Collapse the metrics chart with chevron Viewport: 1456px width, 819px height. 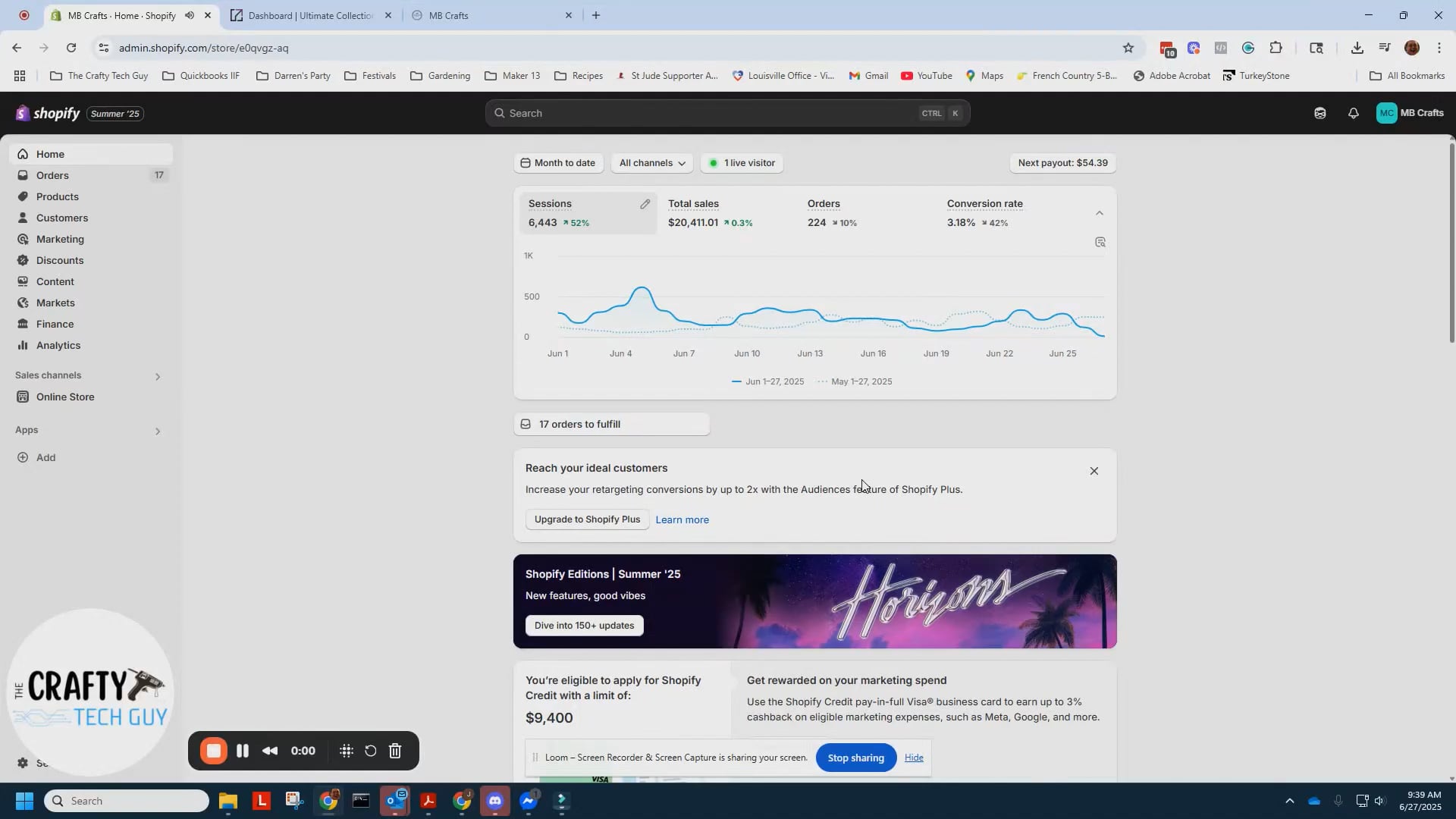tap(1099, 213)
